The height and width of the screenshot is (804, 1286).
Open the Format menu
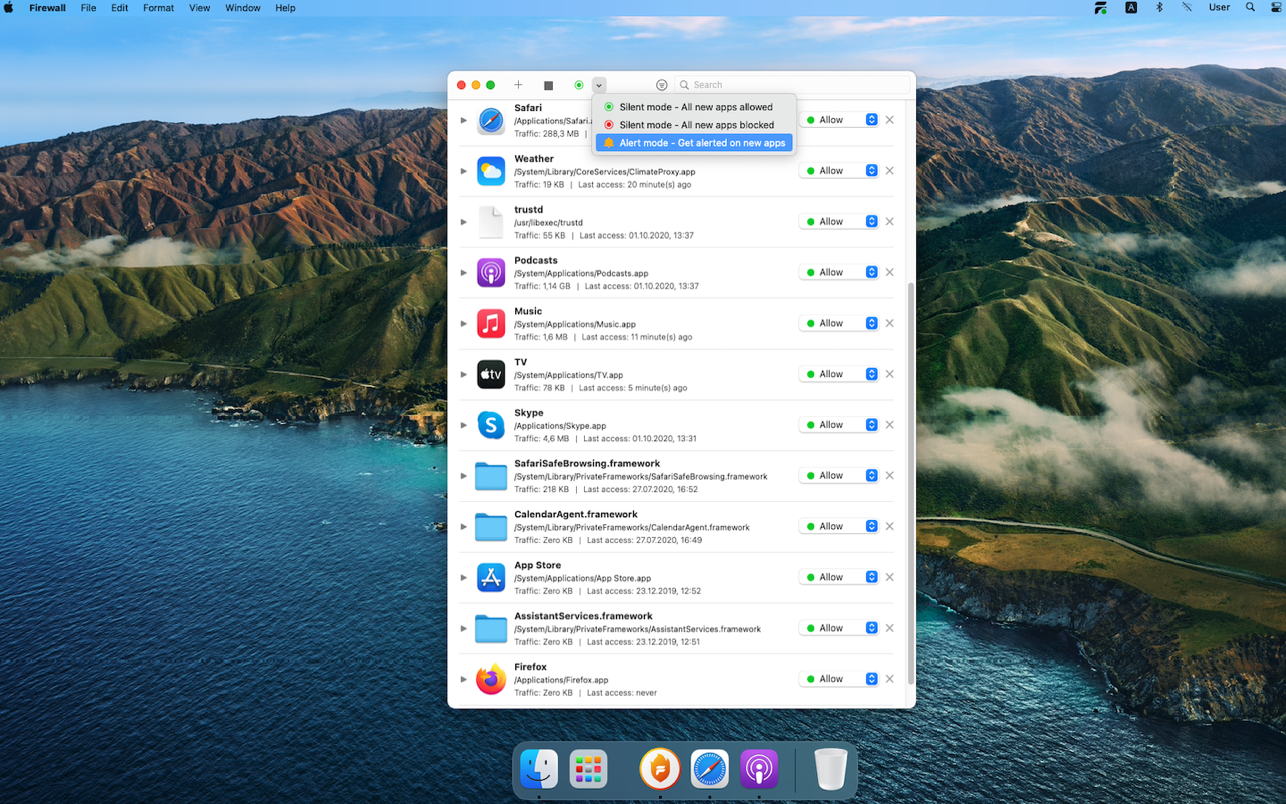pos(158,8)
